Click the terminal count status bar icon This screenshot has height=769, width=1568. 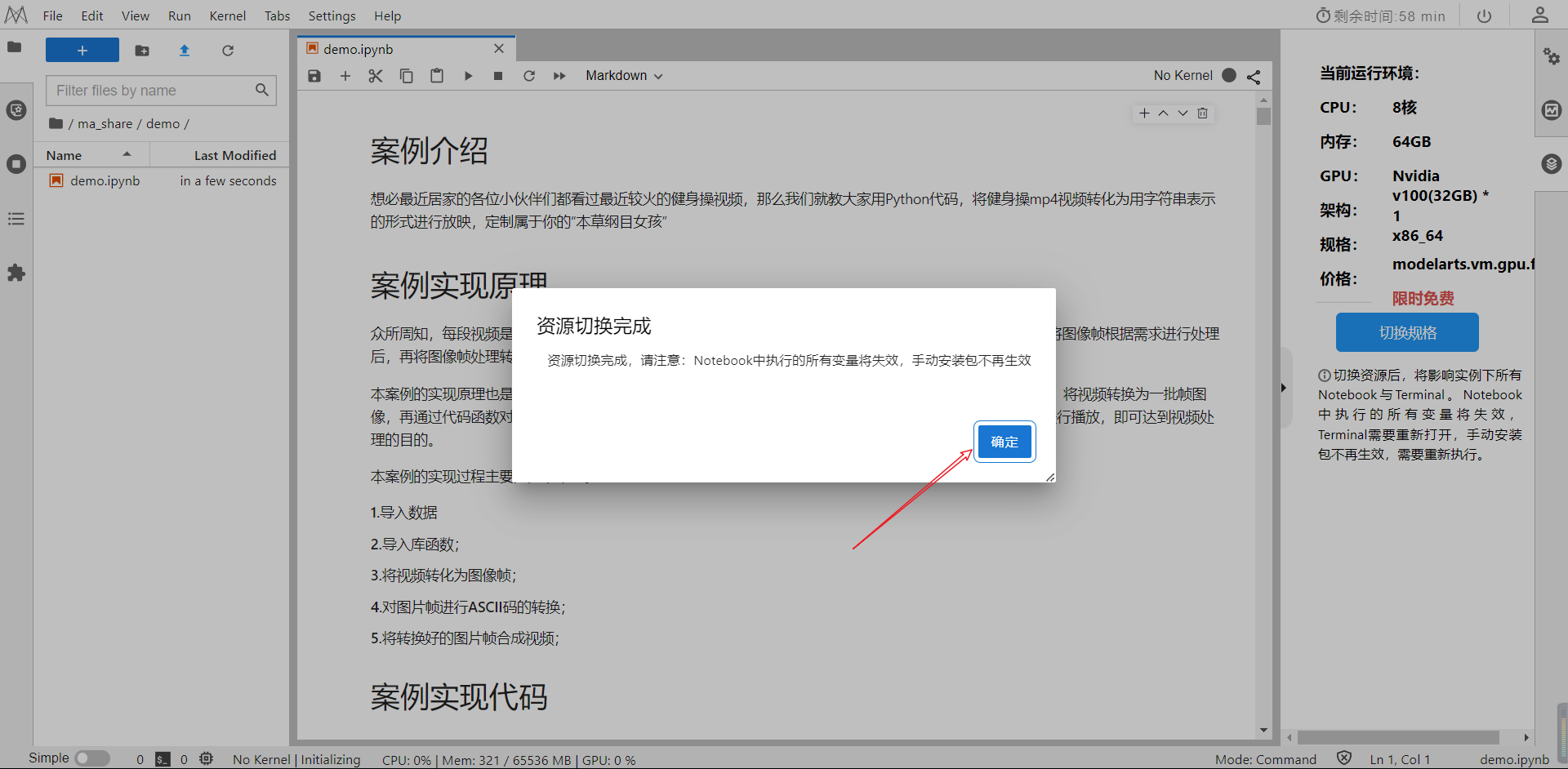coord(163,759)
